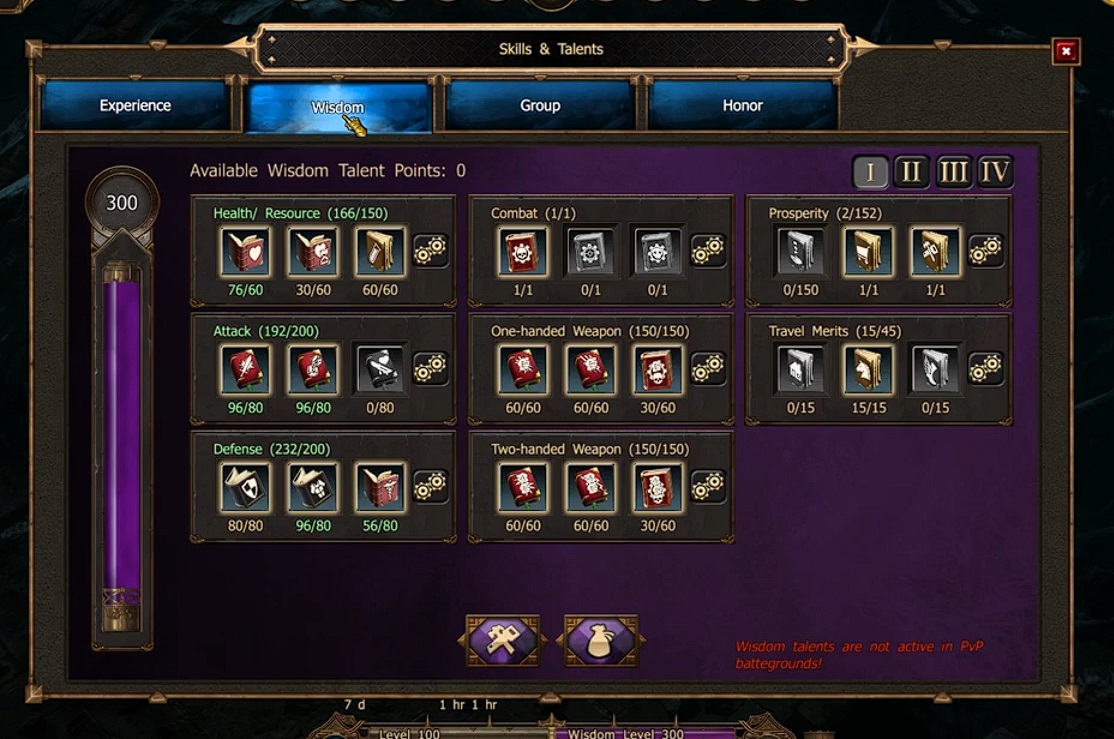
Task: Close the Skills & Talents window
Action: pos(1066,51)
